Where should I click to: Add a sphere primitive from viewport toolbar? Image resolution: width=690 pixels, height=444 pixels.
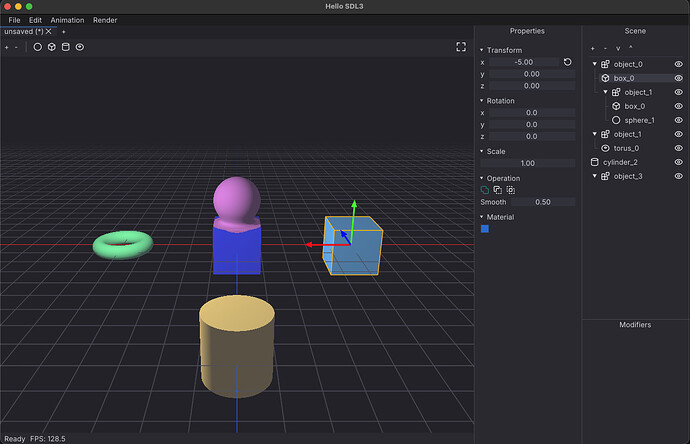click(38, 47)
